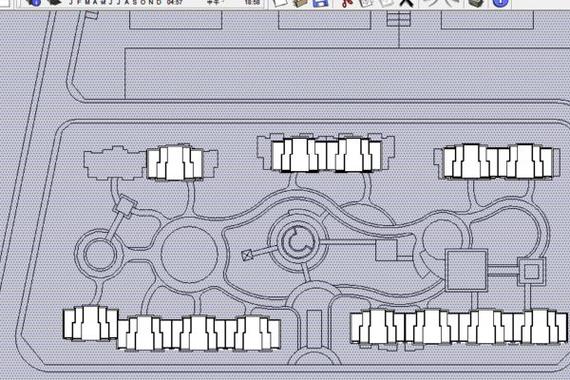Click the black X Erase icon
This screenshot has height=380, width=570.
coord(407,3)
